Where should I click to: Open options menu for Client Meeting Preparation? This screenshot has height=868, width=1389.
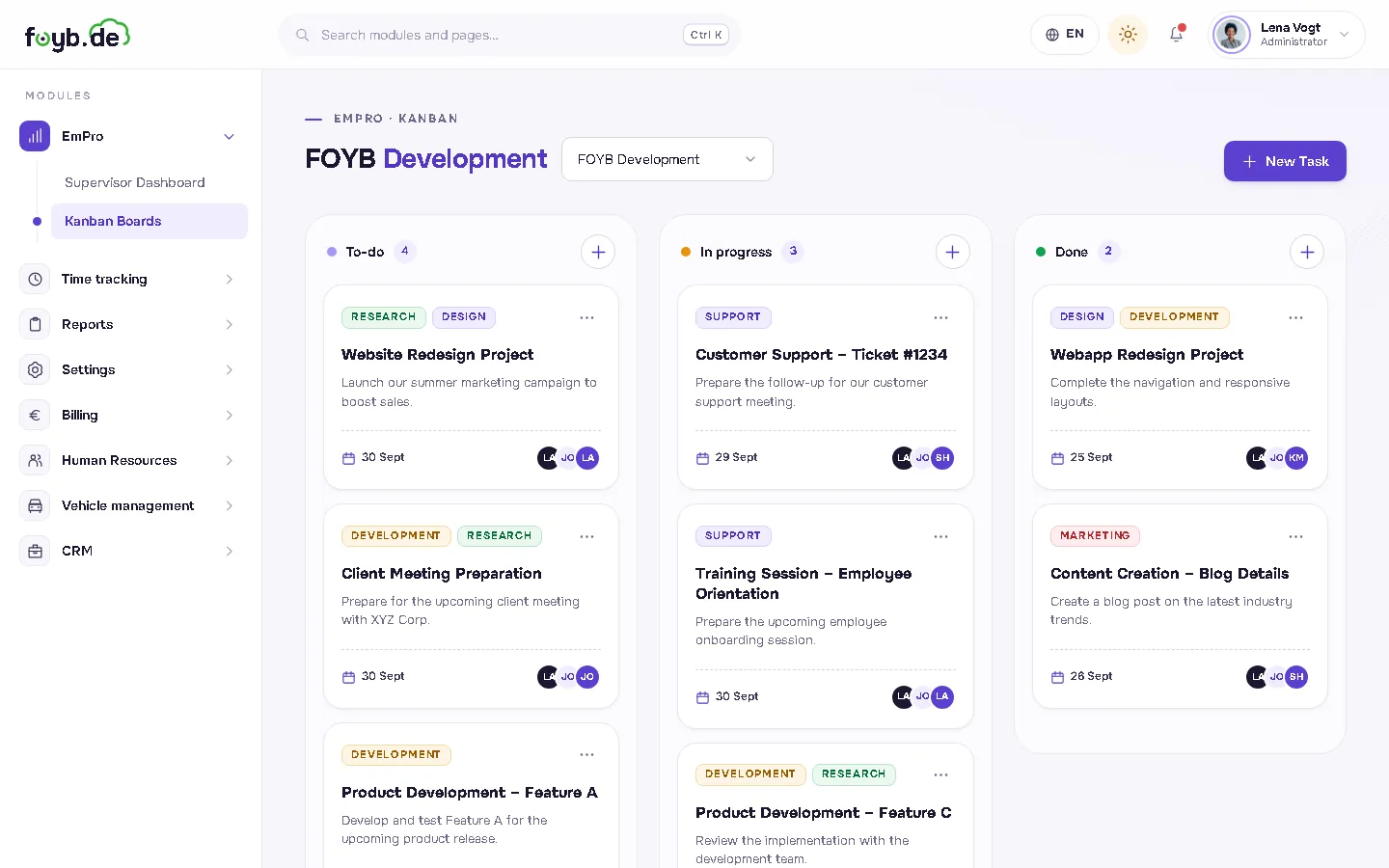[586, 536]
